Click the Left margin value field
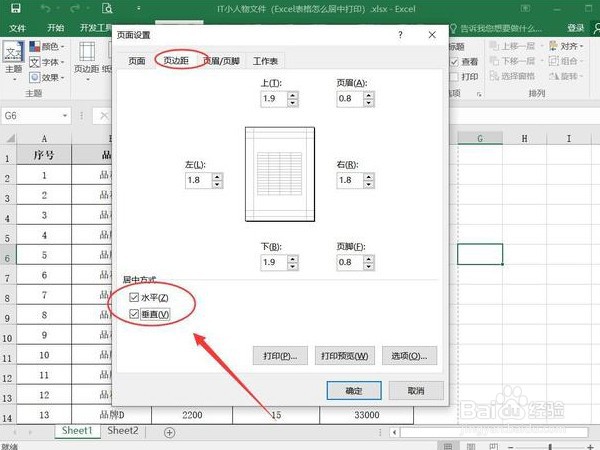 click(x=199, y=180)
